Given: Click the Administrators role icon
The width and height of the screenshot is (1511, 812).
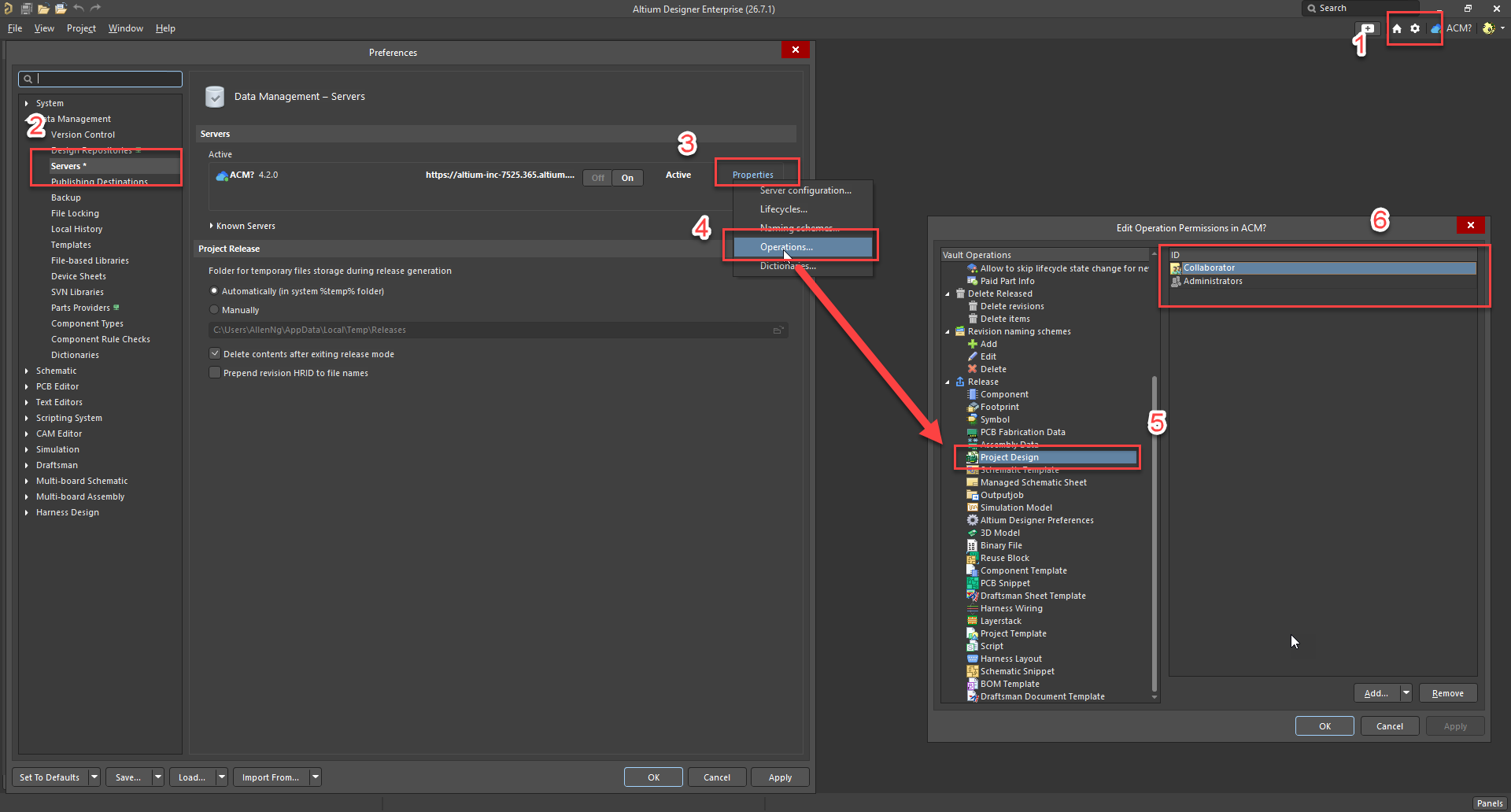Looking at the screenshot, I should [x=1176, y=282].
